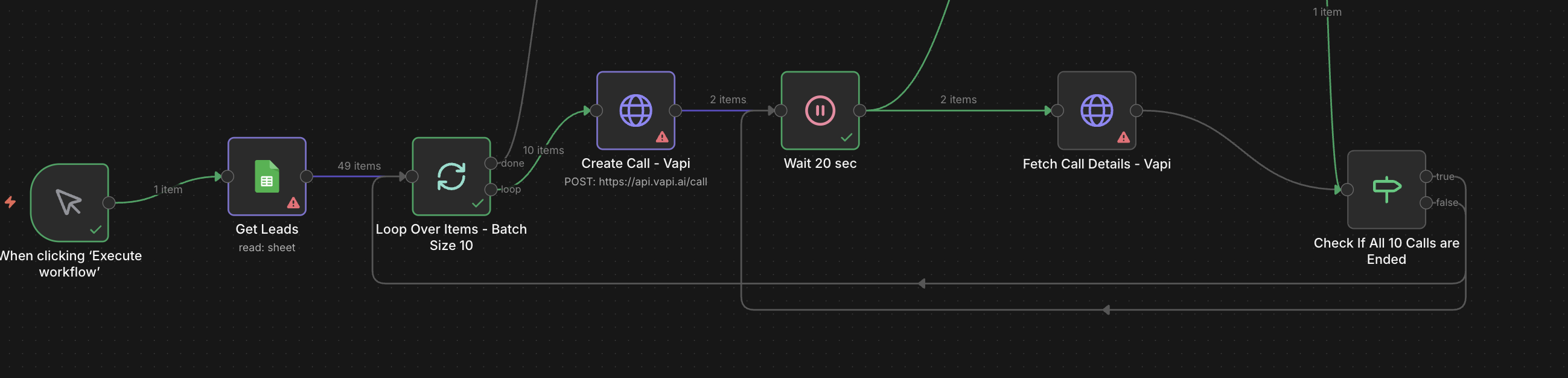
Task: Click the success checkmark on the loop node
Action: (477, 203)
